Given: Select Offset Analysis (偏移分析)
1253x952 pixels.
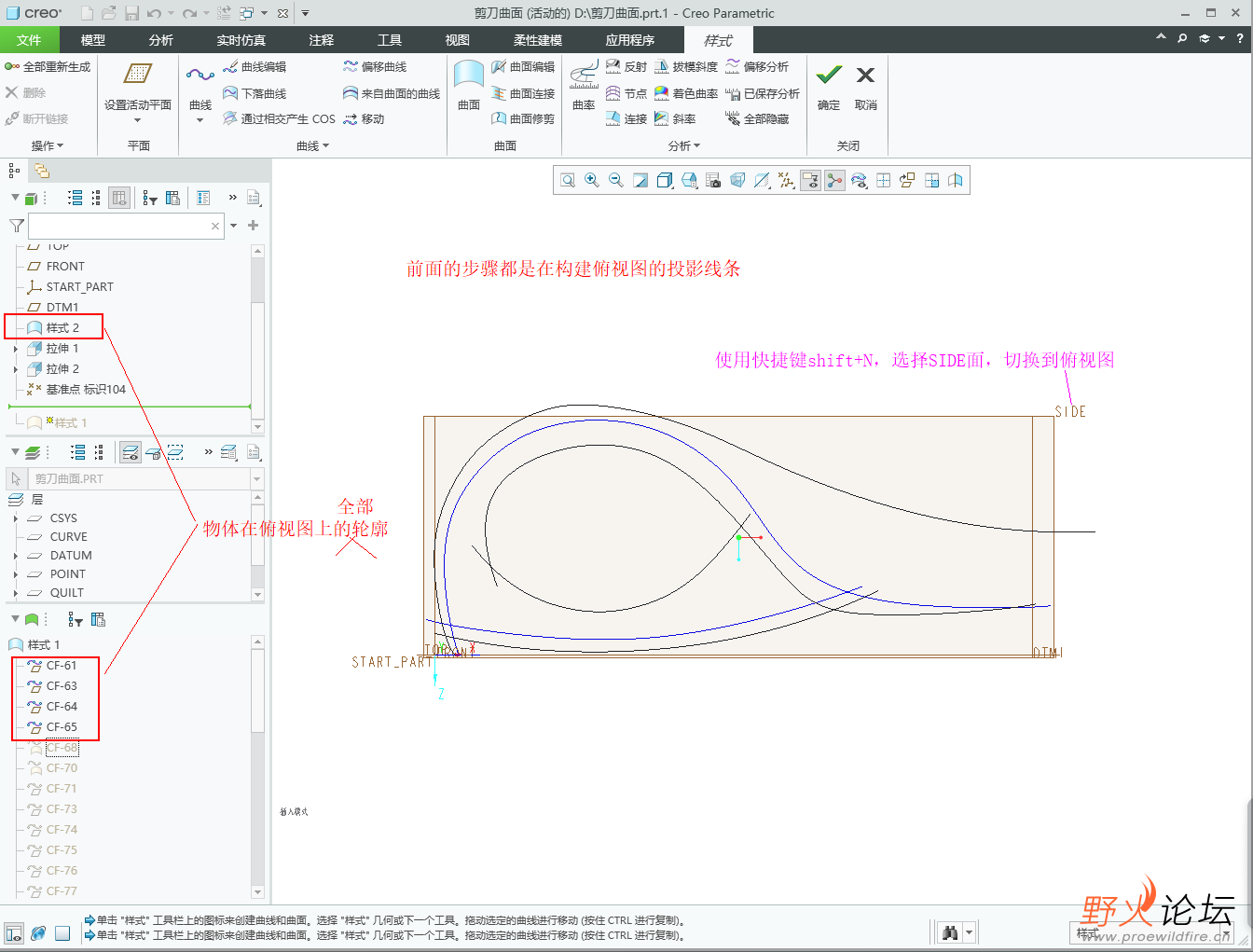Looking at the screenshot, I should point(757,67).
